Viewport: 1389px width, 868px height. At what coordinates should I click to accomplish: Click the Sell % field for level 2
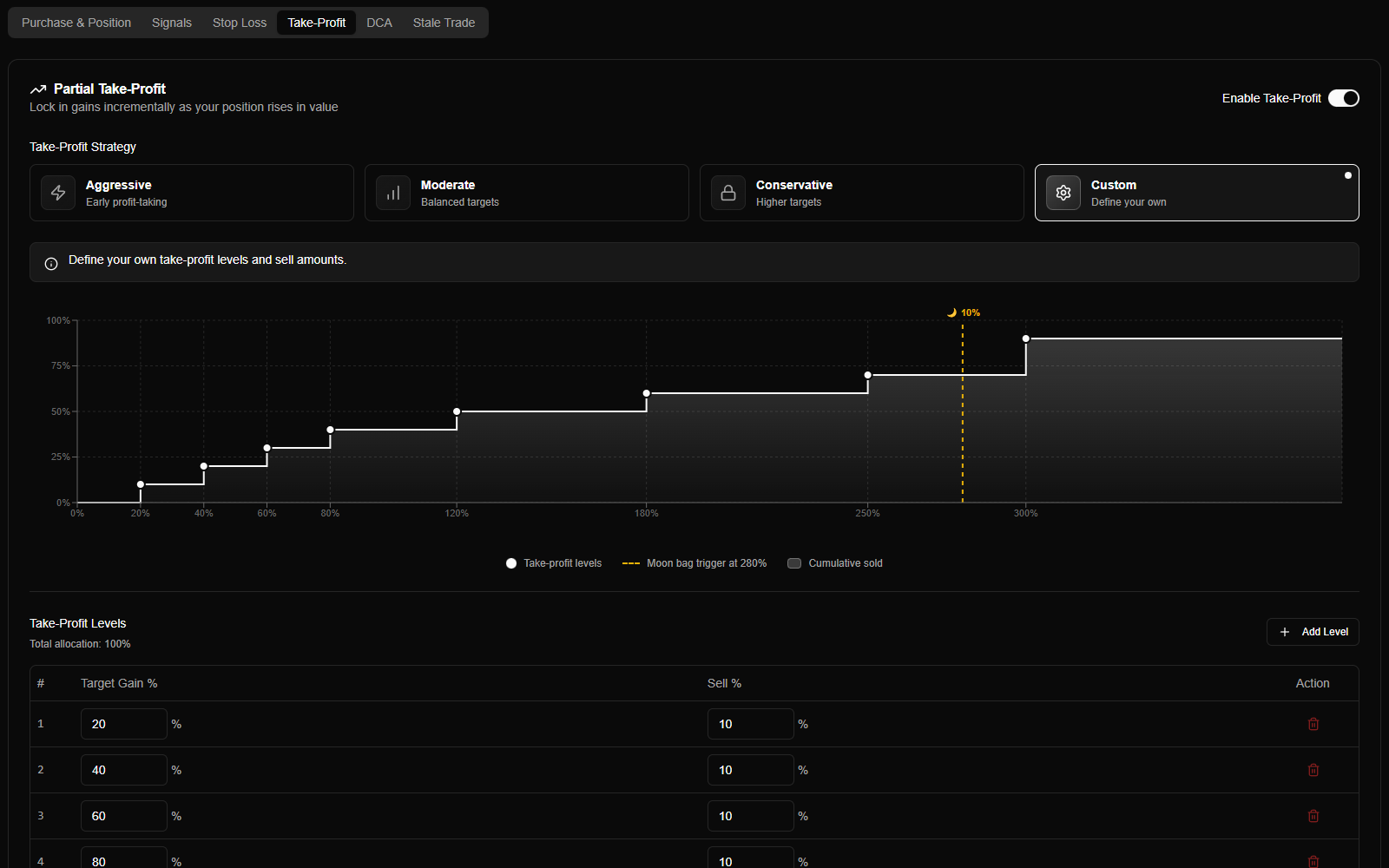pos(750,770)
